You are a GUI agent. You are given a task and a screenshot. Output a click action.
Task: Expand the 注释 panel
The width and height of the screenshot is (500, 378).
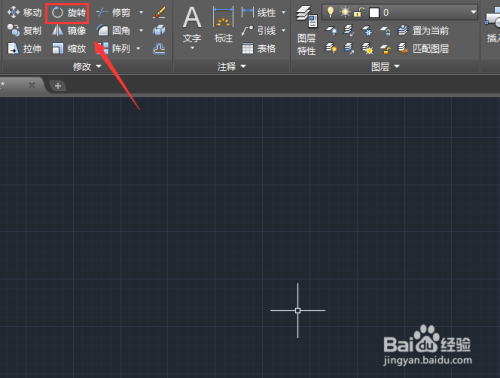[232, 67]
